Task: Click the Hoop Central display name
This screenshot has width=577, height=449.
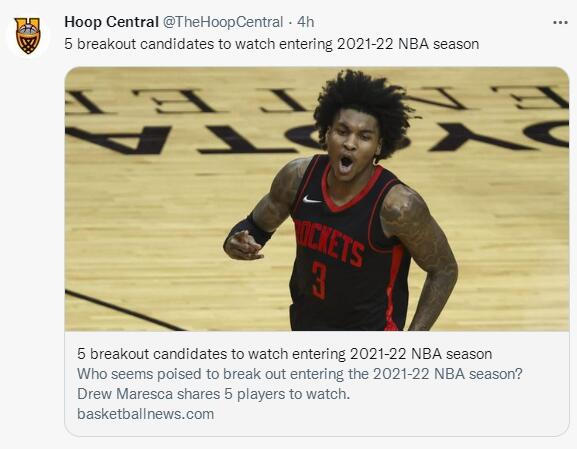Action: tap(111, 22)
